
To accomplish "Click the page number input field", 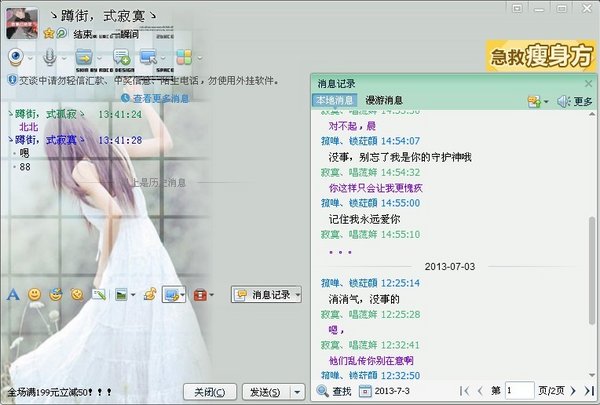I will (x=519, y=390).
